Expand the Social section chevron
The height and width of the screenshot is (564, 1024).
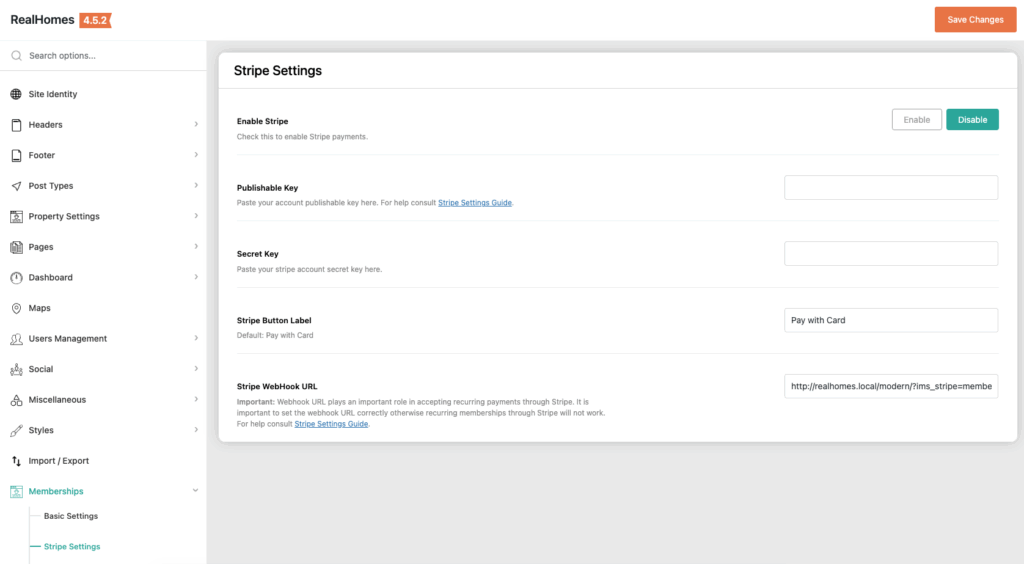click(196, 369)
